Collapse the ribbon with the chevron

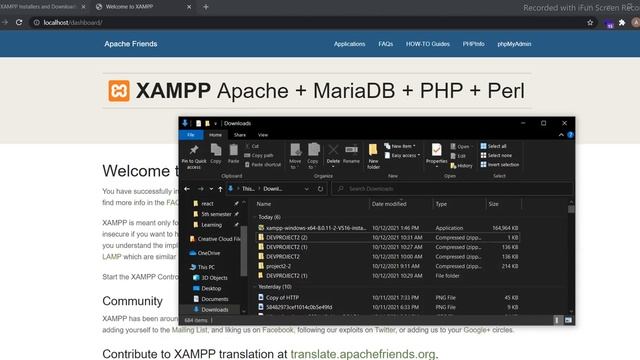point(561,135)
